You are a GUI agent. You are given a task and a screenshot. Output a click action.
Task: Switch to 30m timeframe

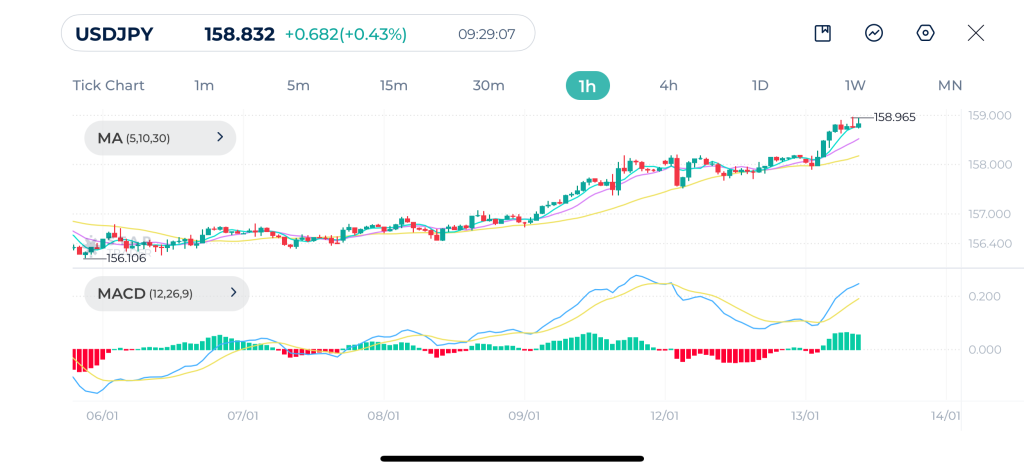coord(488,86)
